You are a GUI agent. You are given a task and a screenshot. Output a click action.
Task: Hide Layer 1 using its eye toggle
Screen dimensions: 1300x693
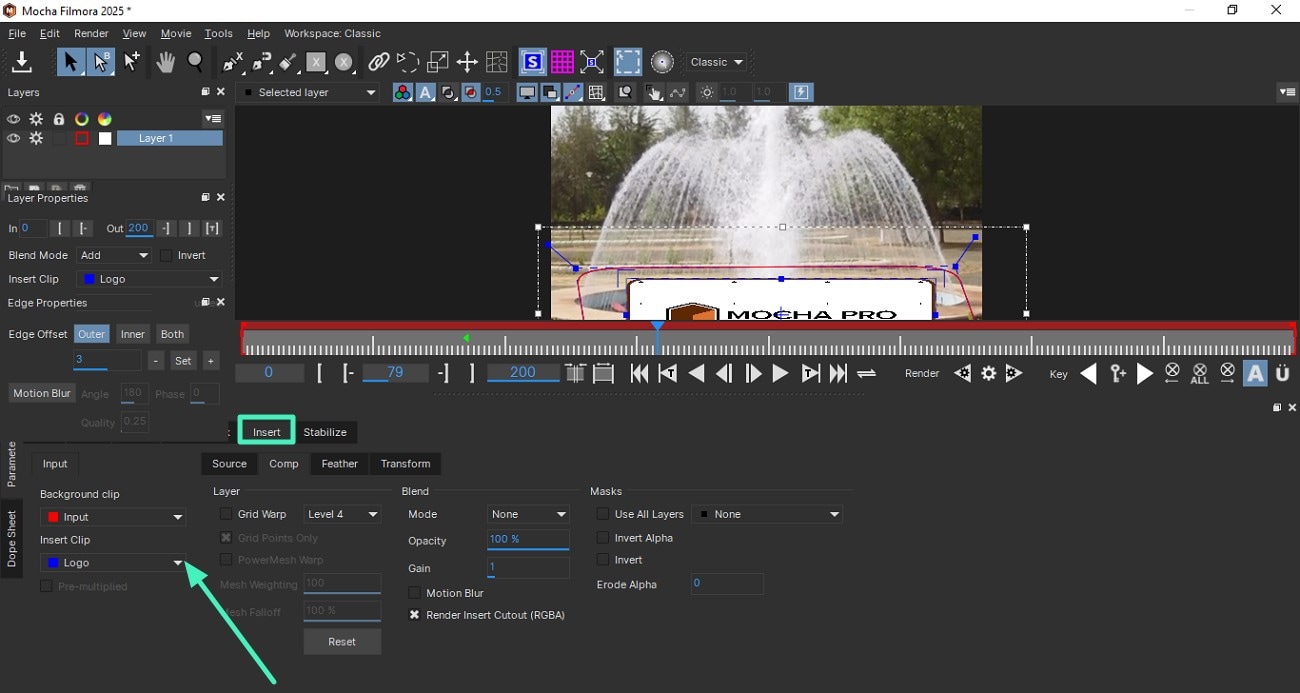pyautogui.click(x=13, y=138)
